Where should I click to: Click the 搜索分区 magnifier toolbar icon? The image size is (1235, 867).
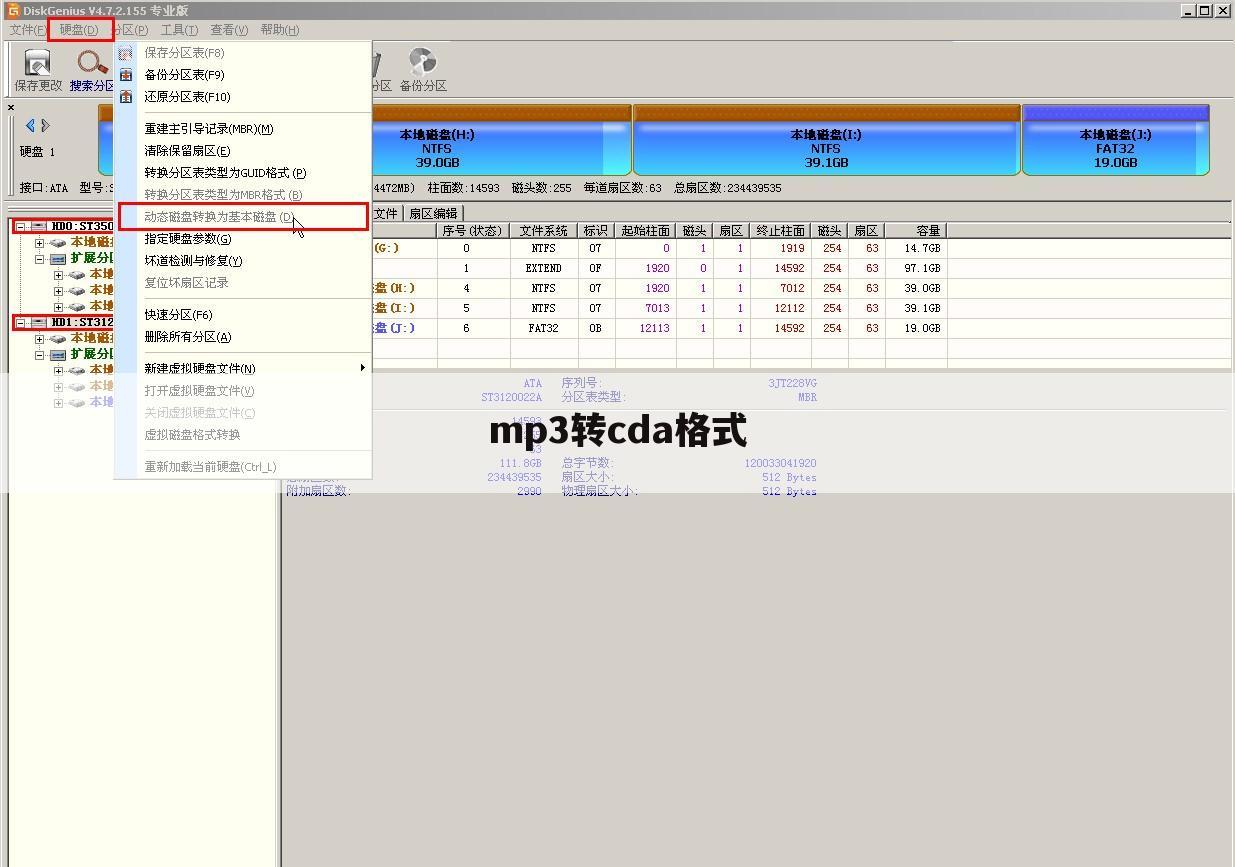pyautogui.click(x=92, y=62)
